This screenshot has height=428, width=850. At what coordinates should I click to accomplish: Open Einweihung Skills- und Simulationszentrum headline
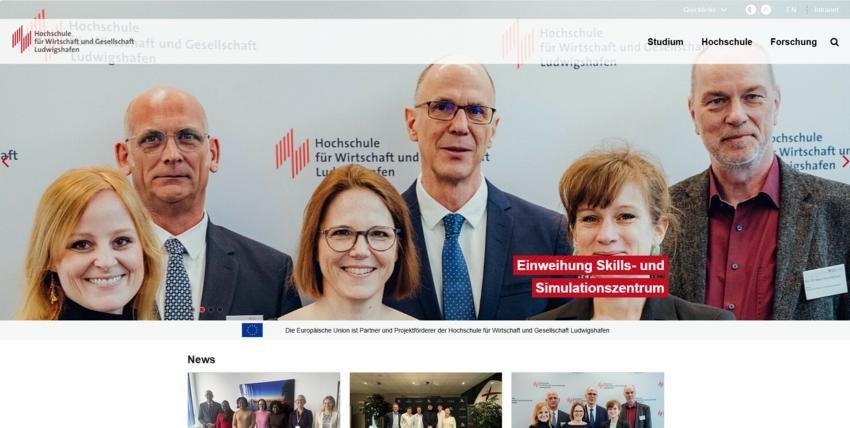(591, 277)
